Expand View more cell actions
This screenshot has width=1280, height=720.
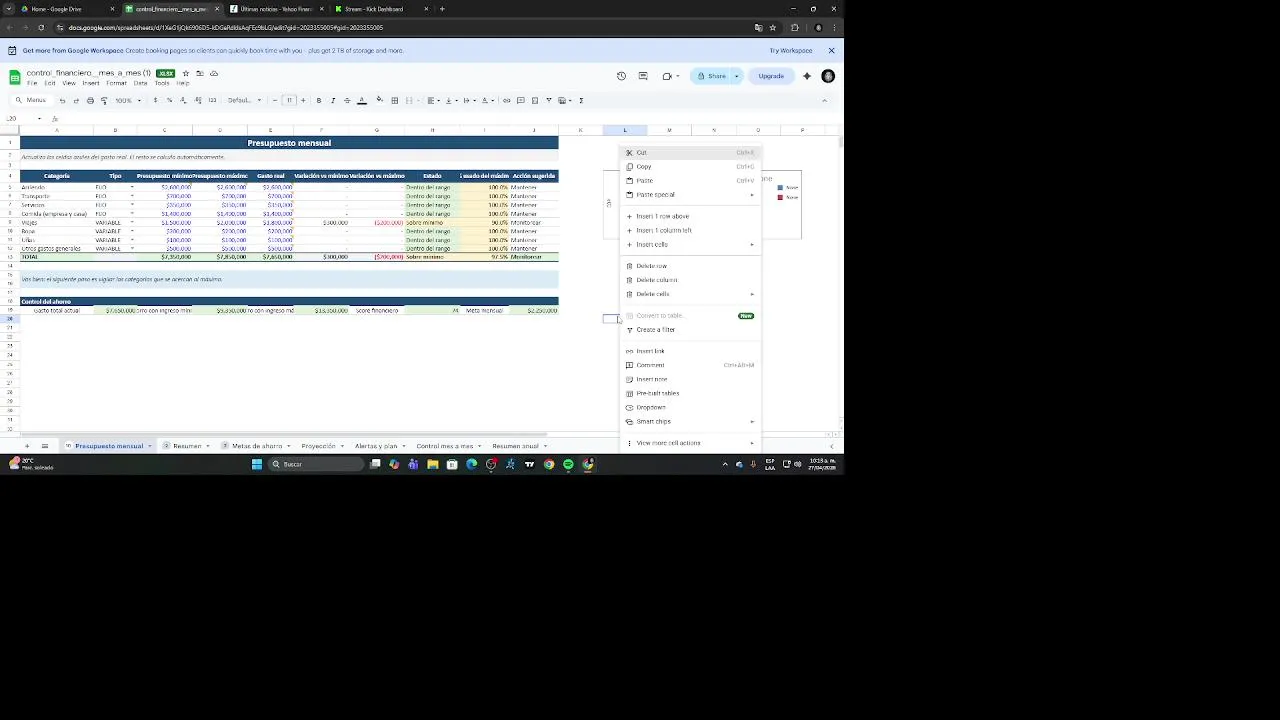(690, 443)
